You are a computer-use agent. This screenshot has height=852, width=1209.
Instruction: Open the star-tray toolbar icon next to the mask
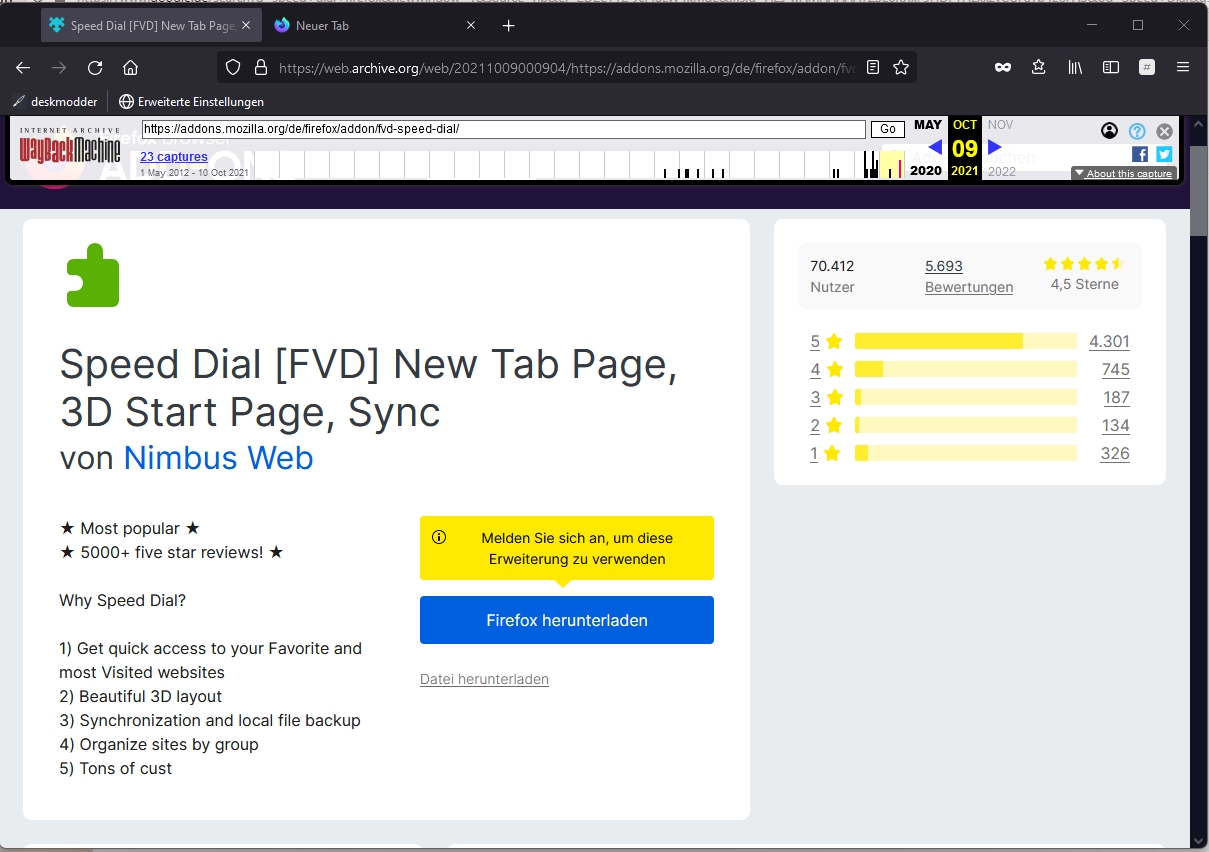[x=1039, y=68]
